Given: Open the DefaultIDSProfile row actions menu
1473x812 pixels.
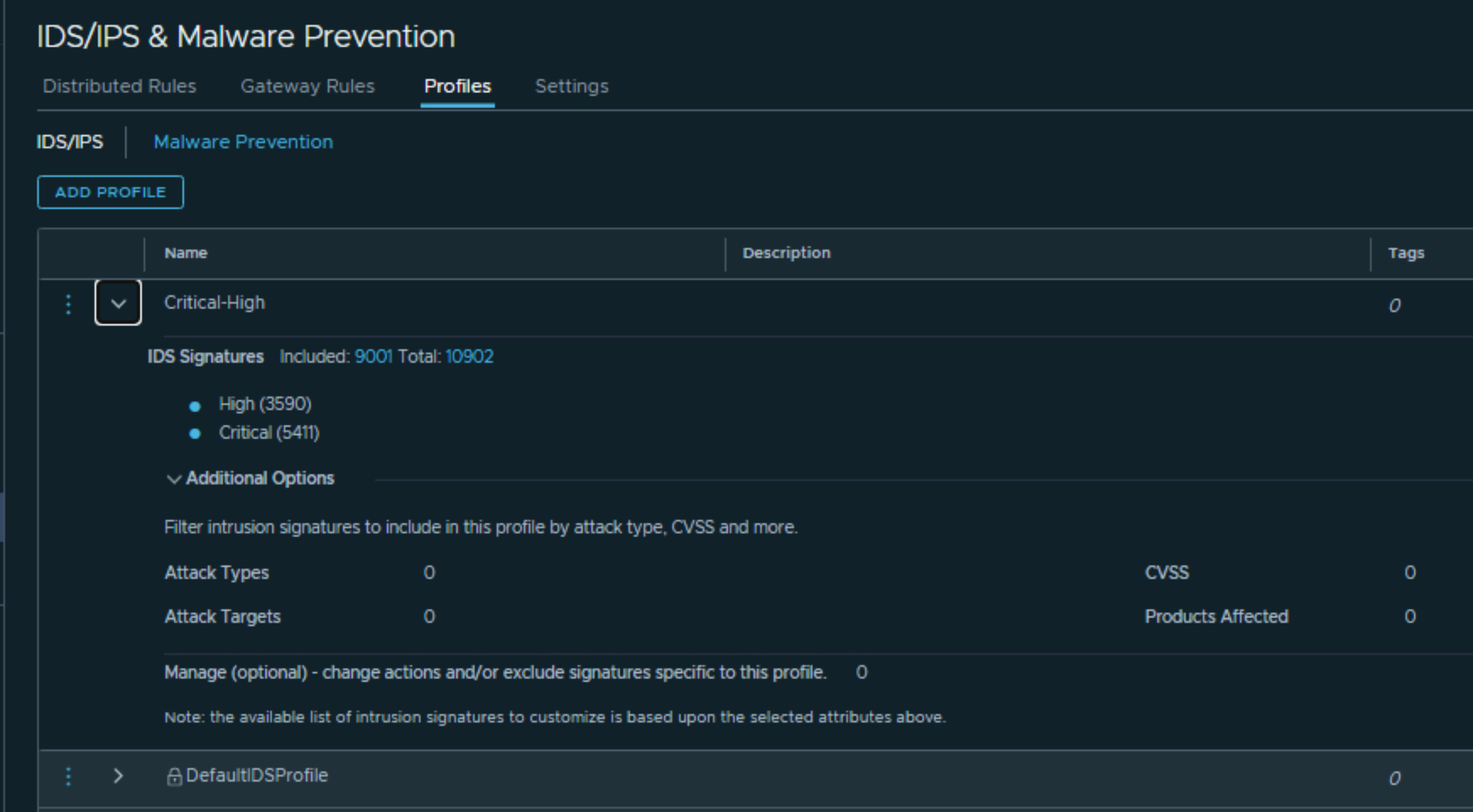Looking at the screenshot, I should pos(68,777).
